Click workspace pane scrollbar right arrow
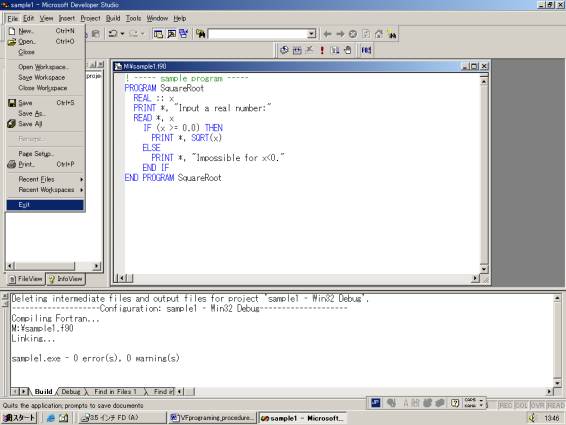 (96, 266)
